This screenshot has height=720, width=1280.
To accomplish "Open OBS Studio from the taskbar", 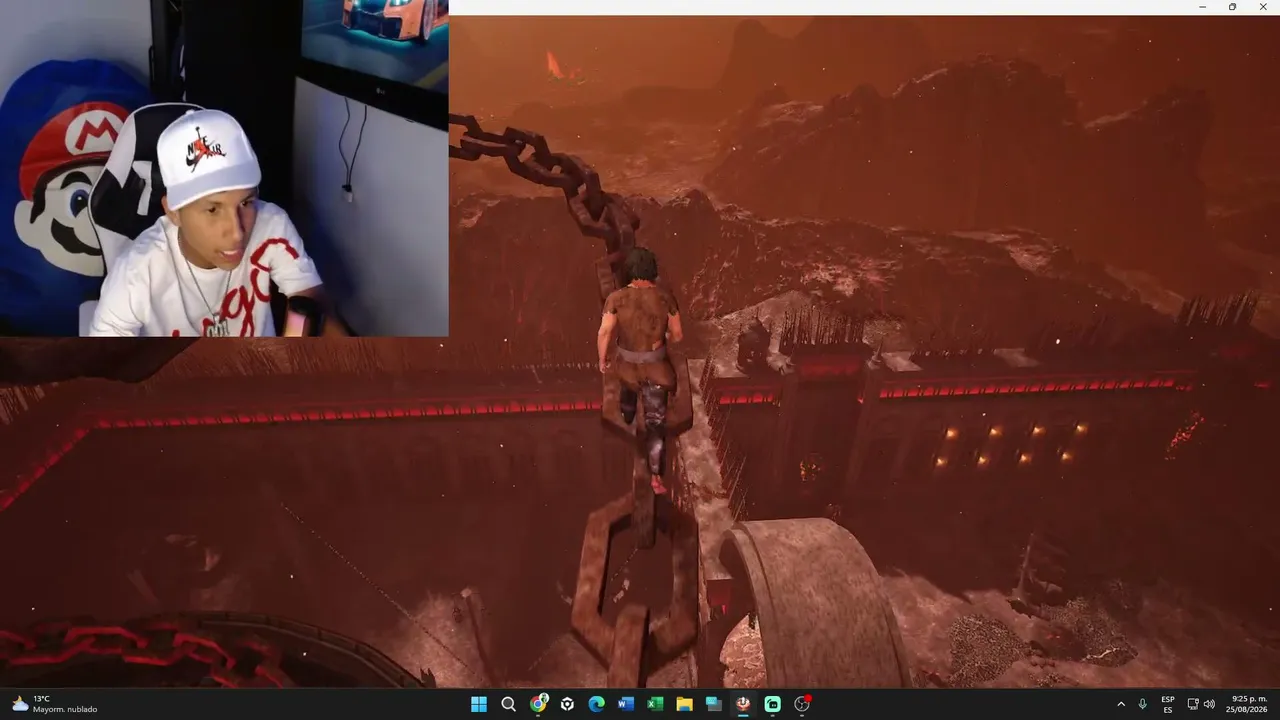I will pos(802,704).
